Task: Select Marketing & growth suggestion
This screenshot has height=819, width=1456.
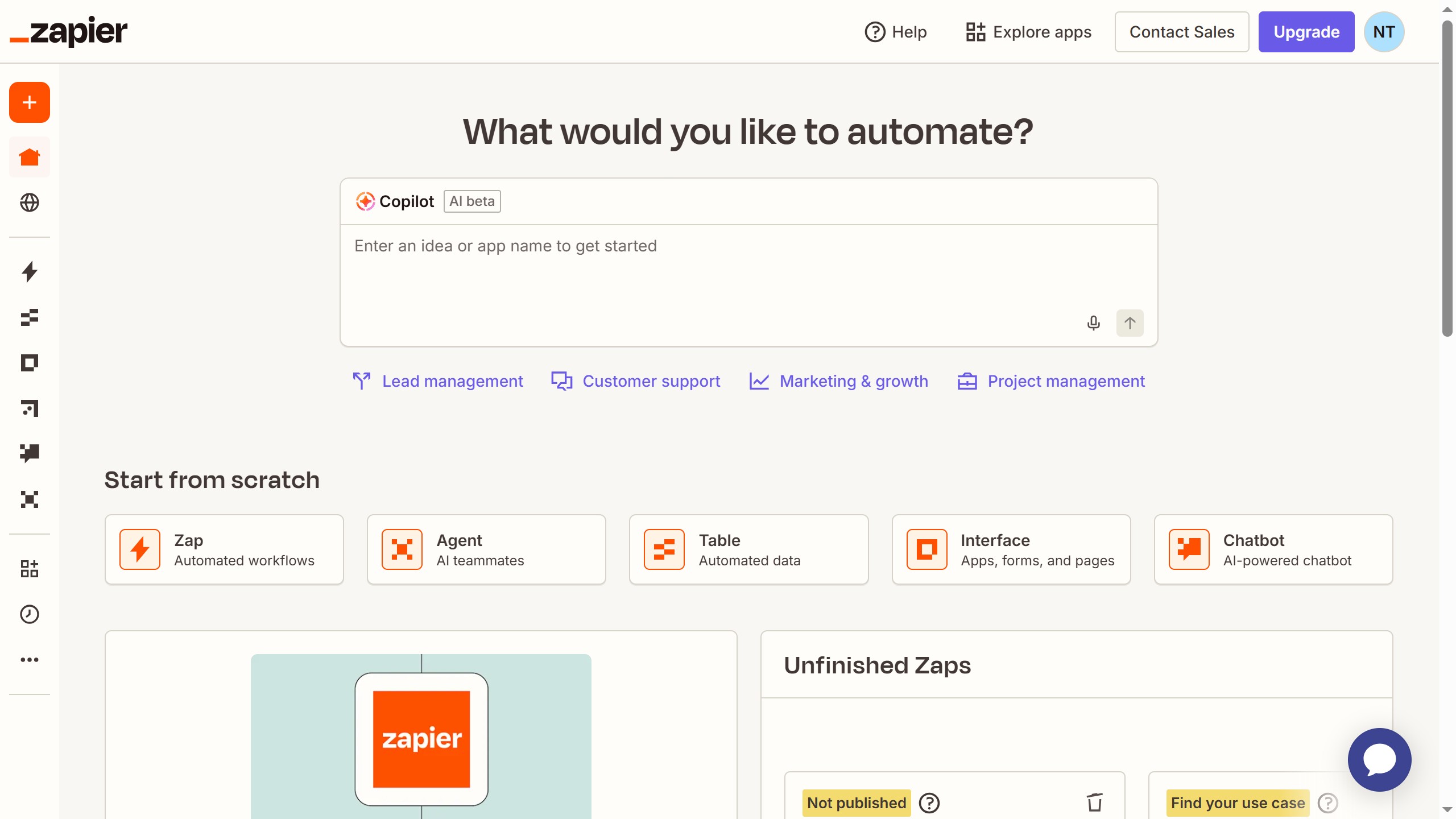Action: pyautogui.click(x=838, y=381)
